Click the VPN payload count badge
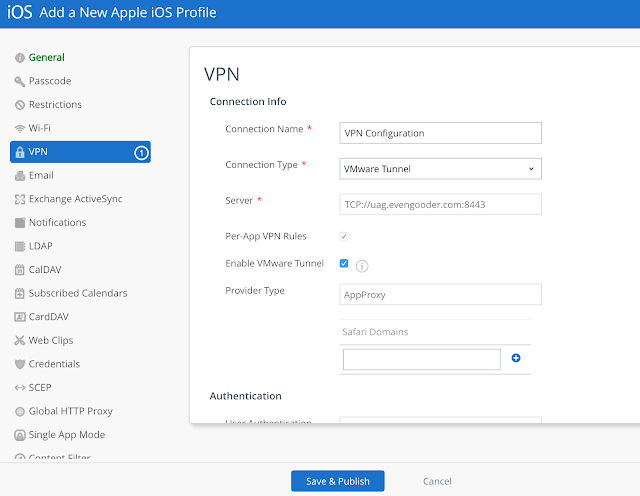Image resolution: width=640 pixels, height=496 pixels. click(141, 153)
